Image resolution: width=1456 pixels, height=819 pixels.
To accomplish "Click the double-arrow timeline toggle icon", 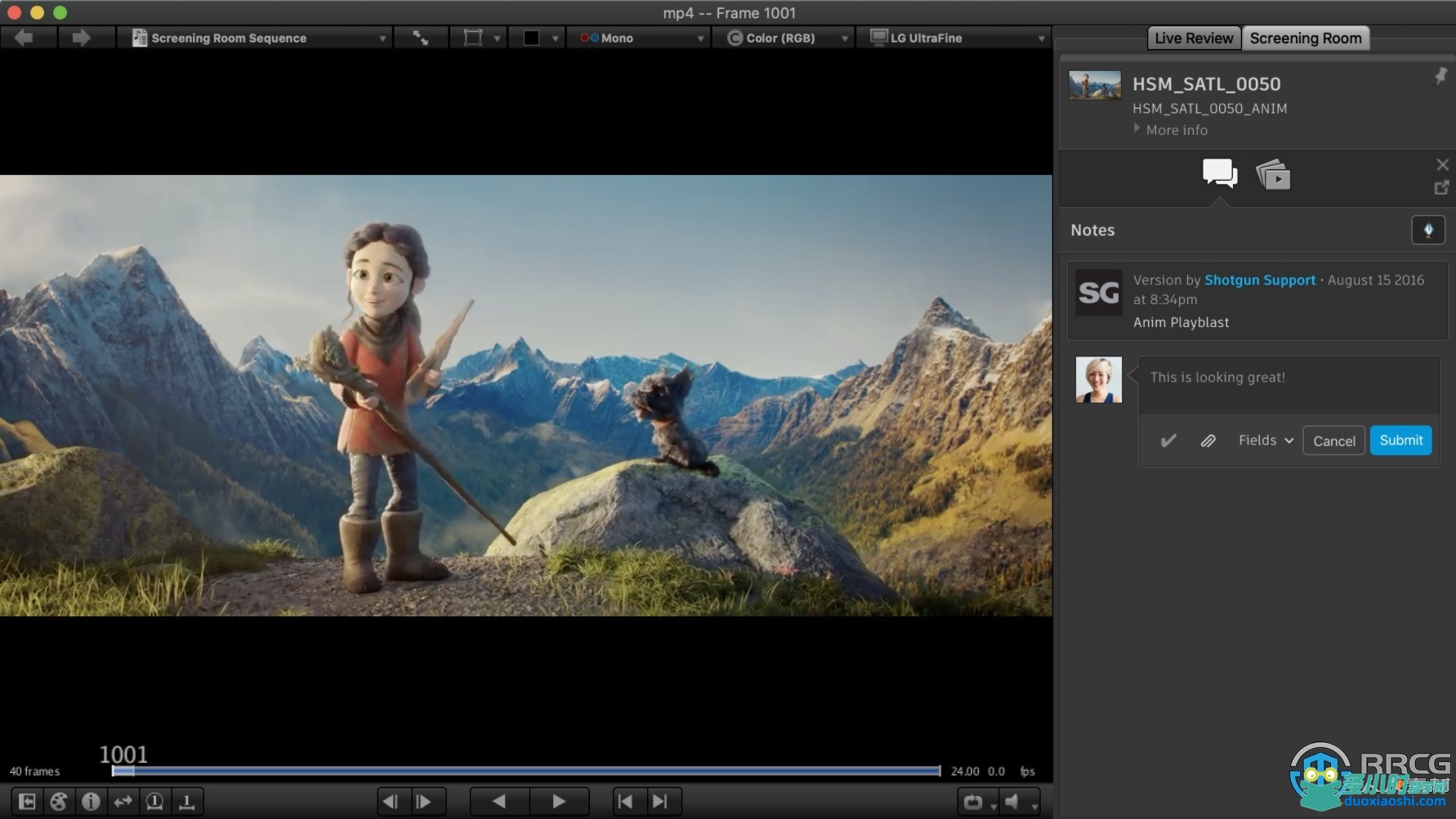I will click(x=123, y=801).
